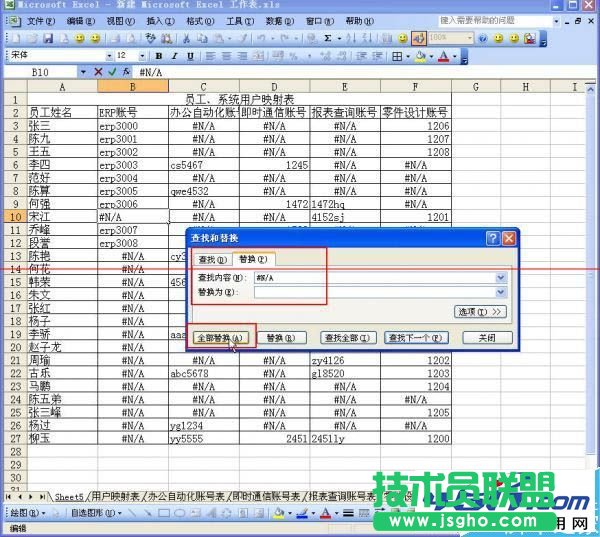Click the green checkmark enter icon
Image resolution: width=600 pixels, height=537 pixels.
click(112, 72)
